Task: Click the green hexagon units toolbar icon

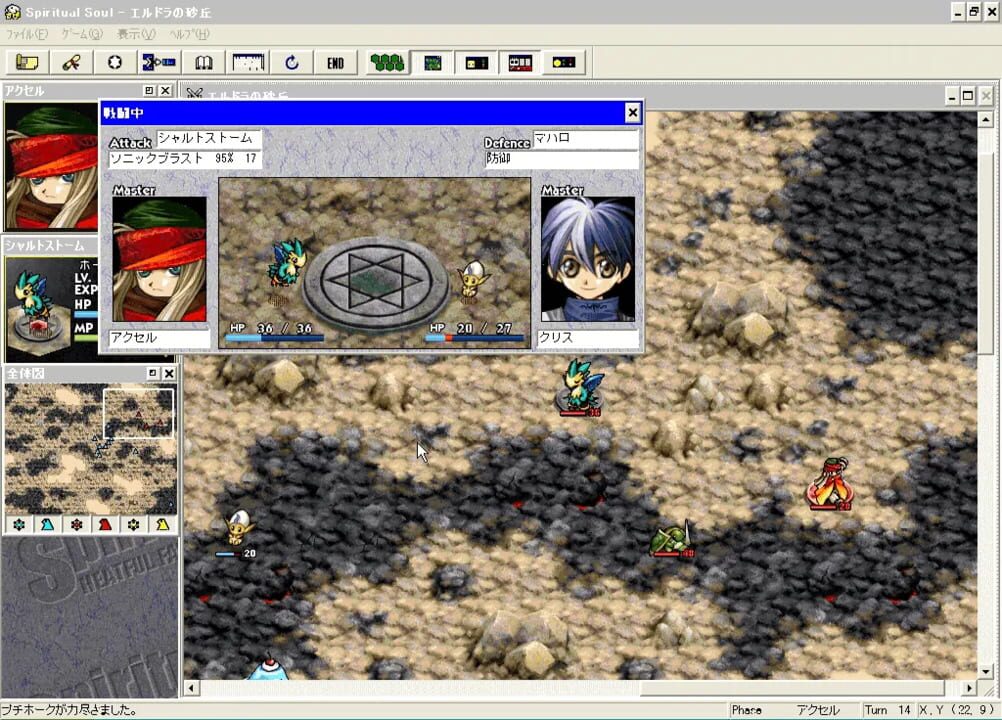Action: coord(387,62)
